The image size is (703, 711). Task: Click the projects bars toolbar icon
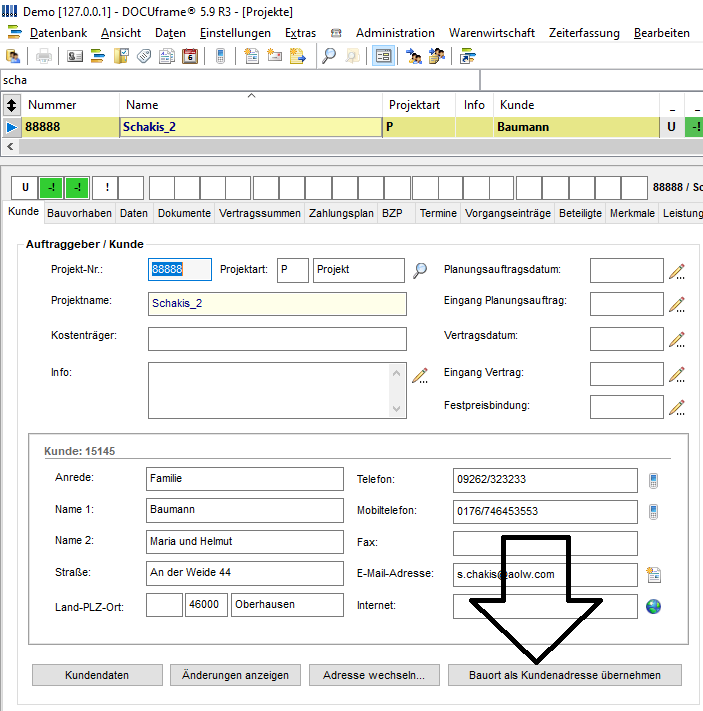point(98,57)
